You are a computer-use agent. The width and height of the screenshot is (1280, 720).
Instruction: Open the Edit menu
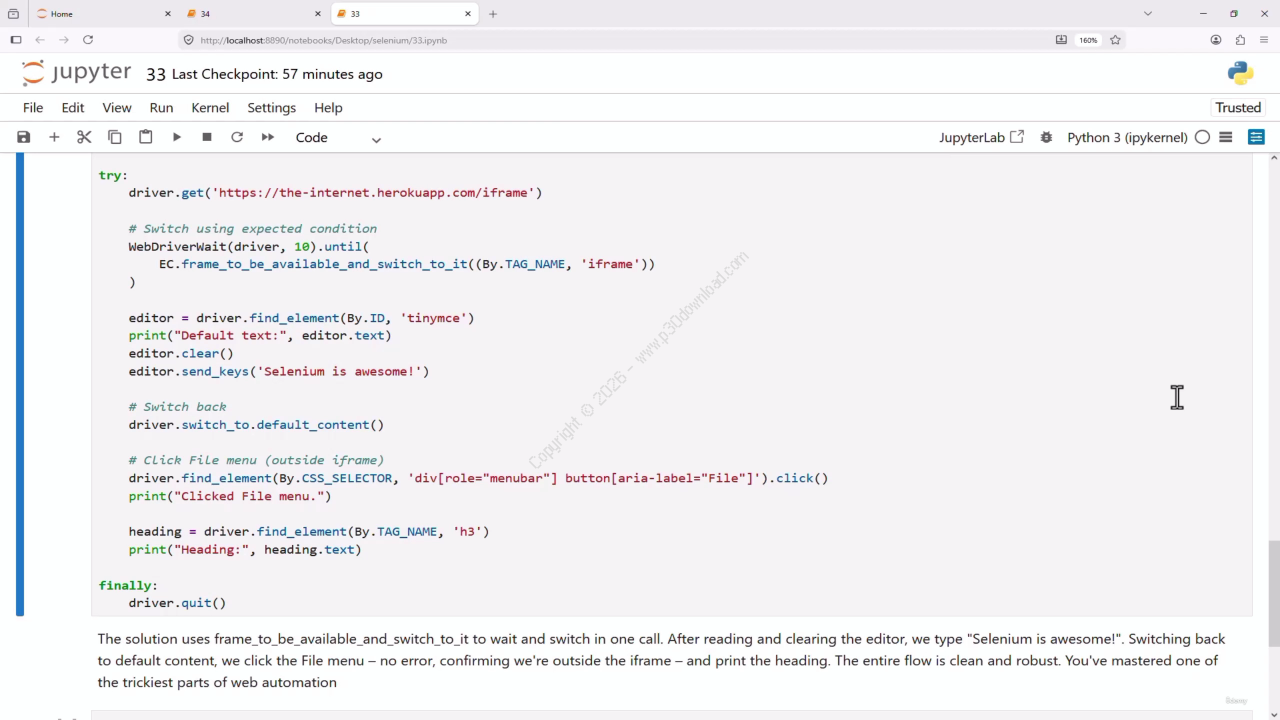(73, 108)
